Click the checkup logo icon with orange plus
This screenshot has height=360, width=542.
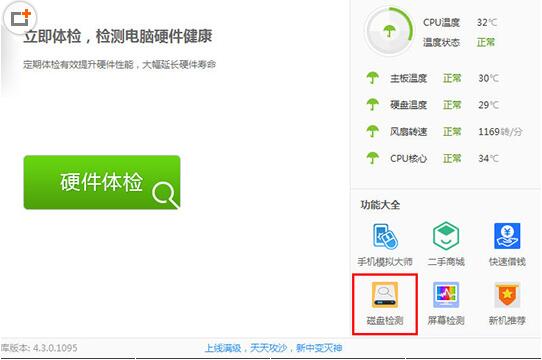[20, 18]
